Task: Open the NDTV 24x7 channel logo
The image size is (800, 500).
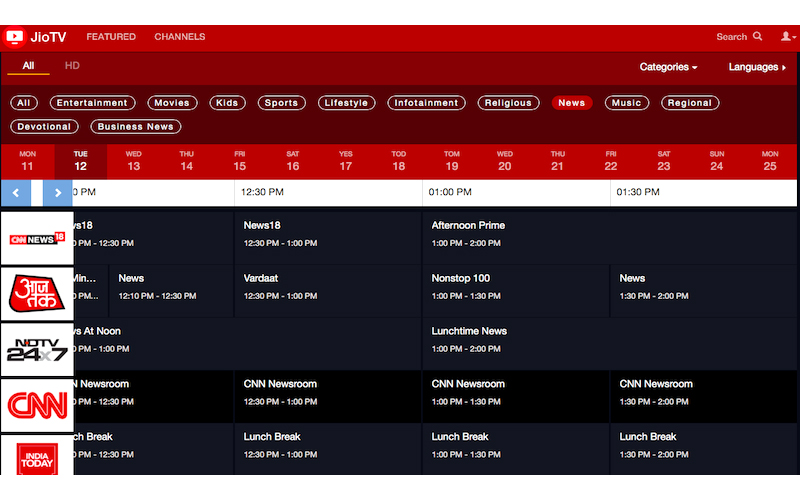Action: [x=37, y=349]
